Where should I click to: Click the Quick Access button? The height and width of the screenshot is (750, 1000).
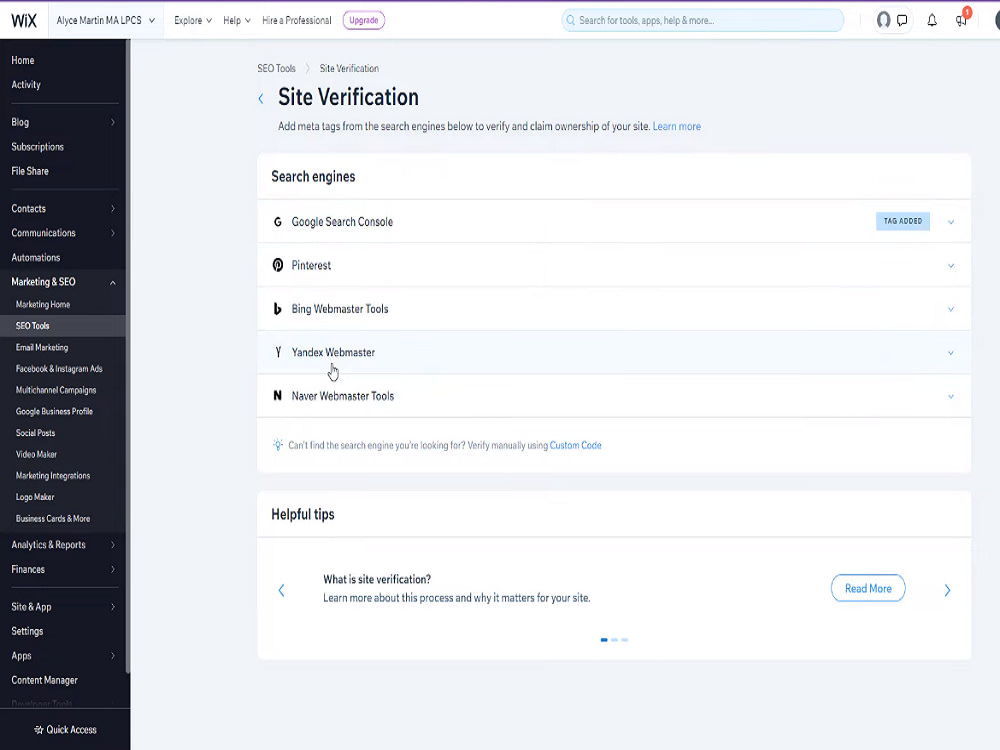[x=65, y=730]
